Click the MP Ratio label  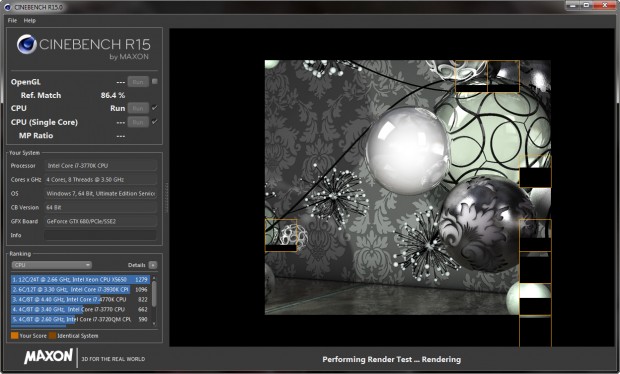36,136
